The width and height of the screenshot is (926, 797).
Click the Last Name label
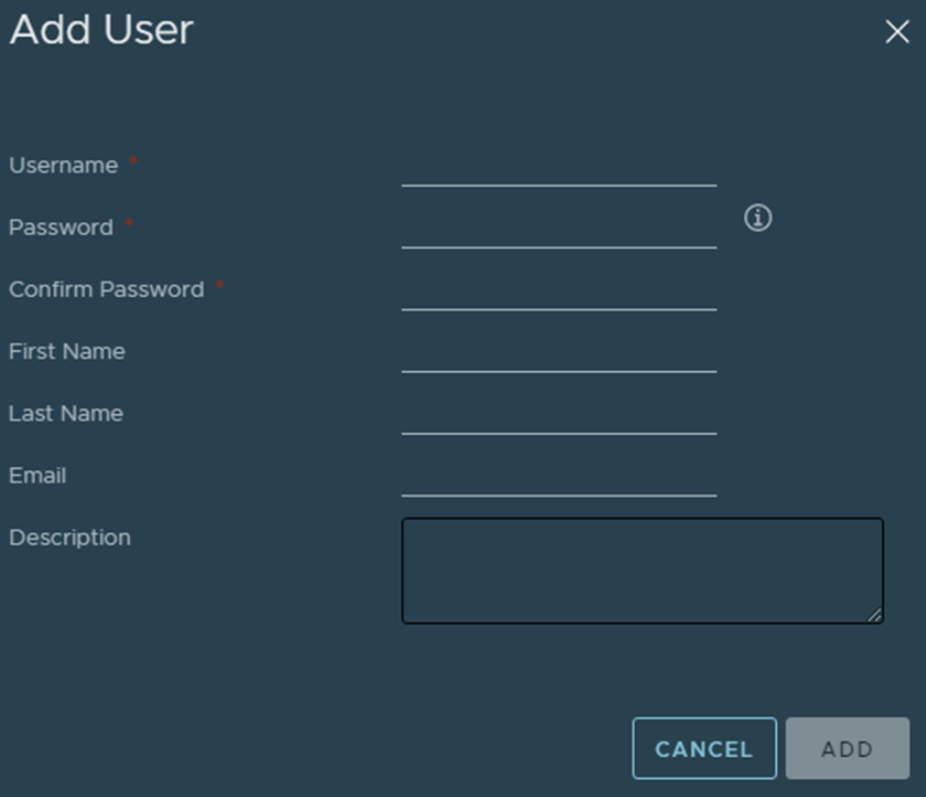click(x=66, y=414)
